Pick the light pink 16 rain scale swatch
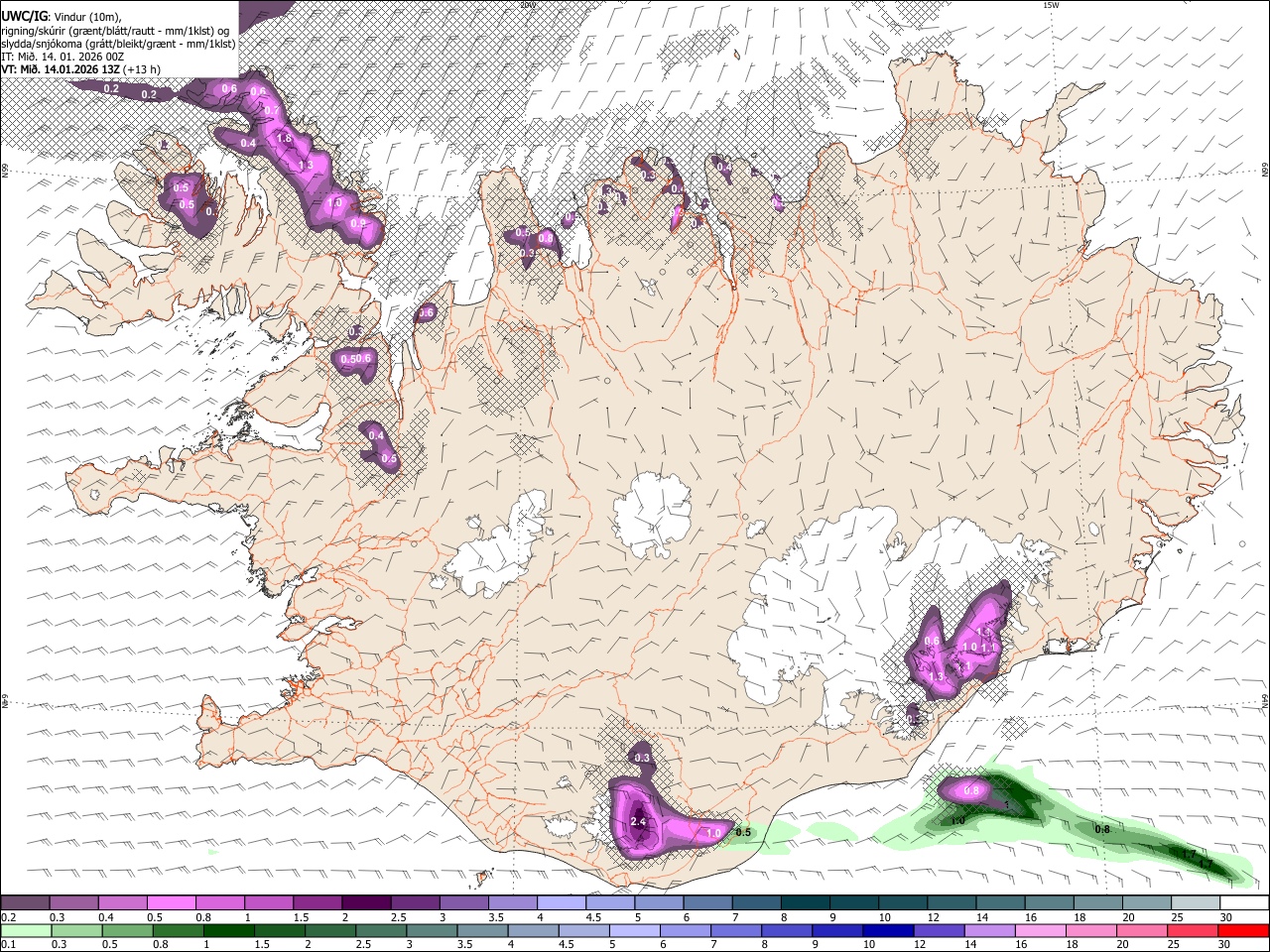The height and width of the screenshot is (952, 1270). click(x=1041, y=930)
